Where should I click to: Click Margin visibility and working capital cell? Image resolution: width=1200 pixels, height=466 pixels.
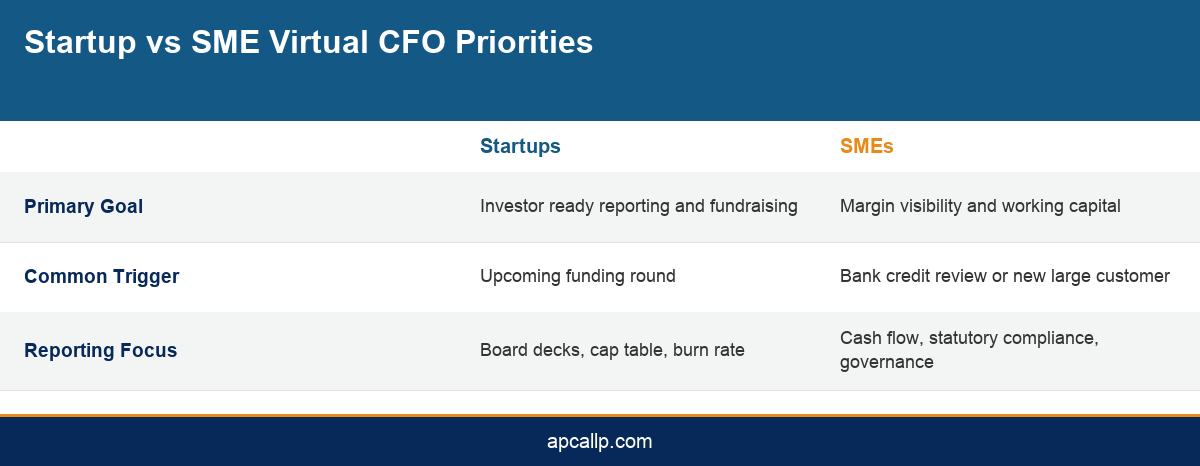tap(980, 207)
